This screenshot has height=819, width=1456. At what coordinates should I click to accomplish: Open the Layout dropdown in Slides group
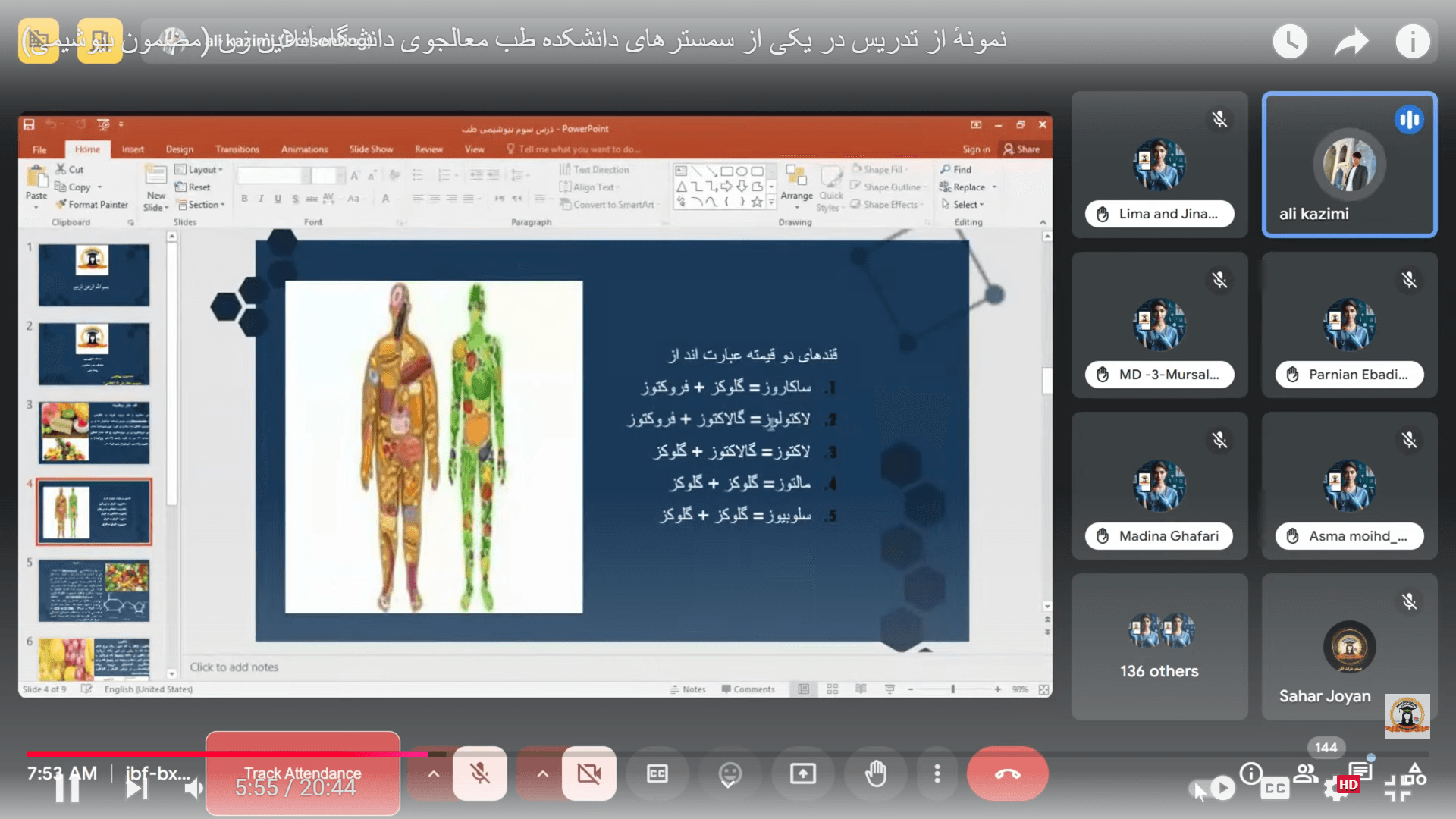pyautogui.click(x=200, y=170)
